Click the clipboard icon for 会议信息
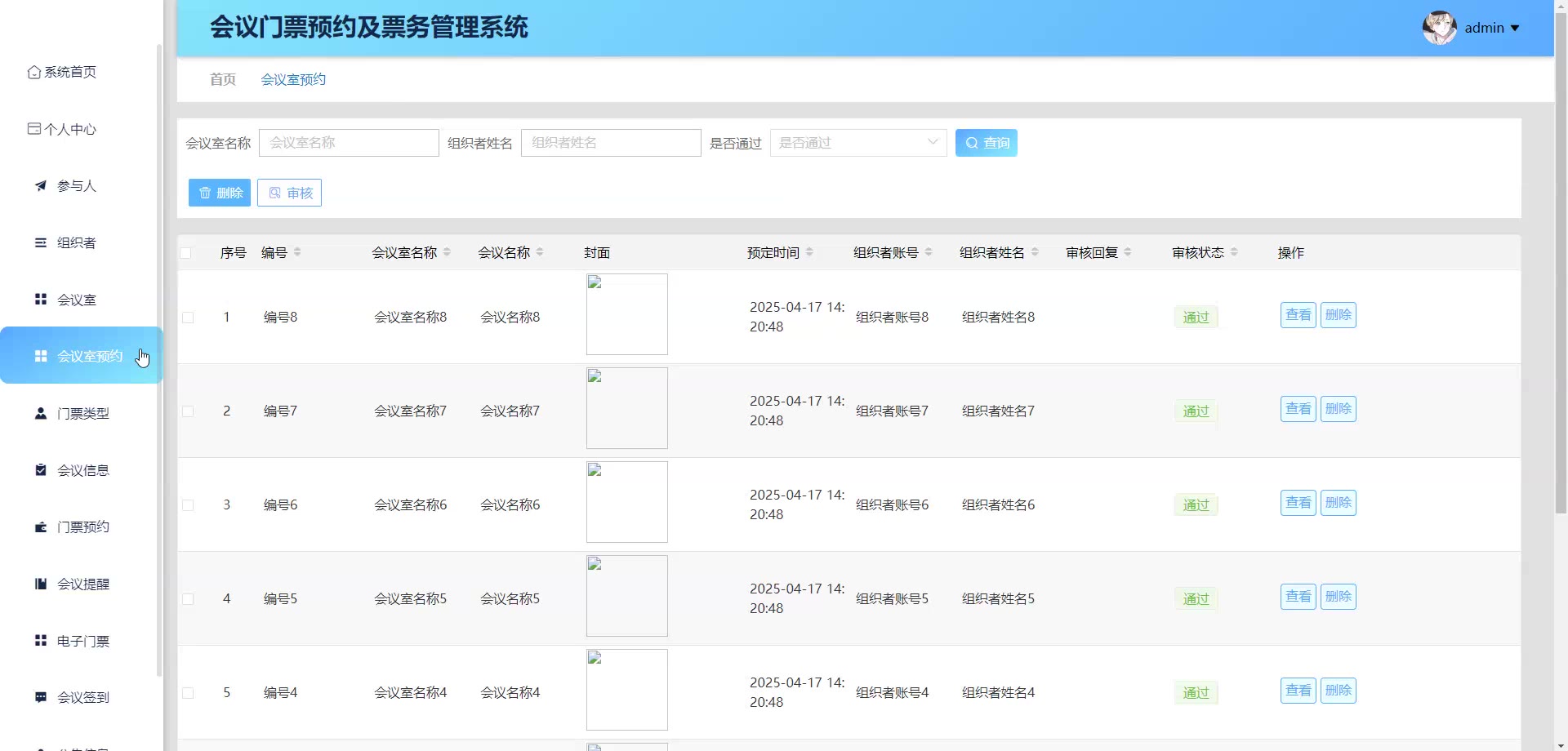Viewport: 1568px width, 751px height. (41, 470)
